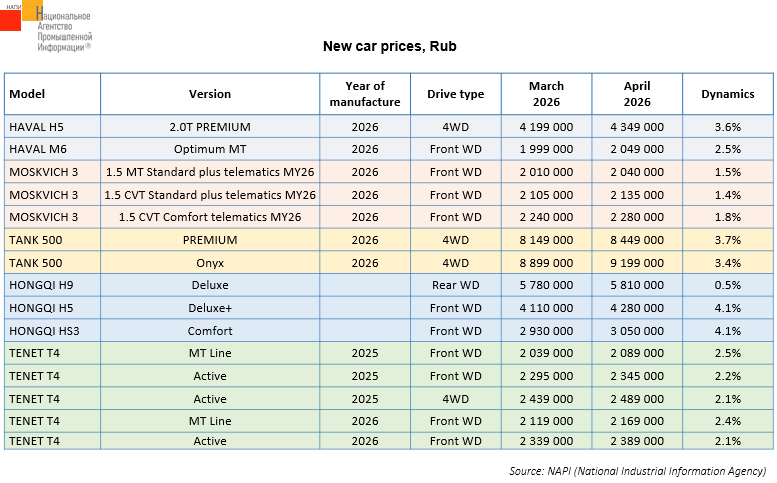Select the Model column header

[x=29, y=94]
